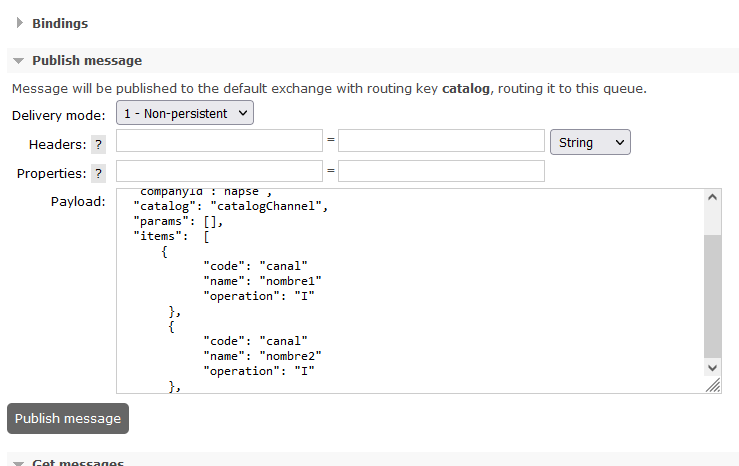The image size is (739, 466).
Task: Open the Delivery mode dropdown
Action: coord(185,114)
